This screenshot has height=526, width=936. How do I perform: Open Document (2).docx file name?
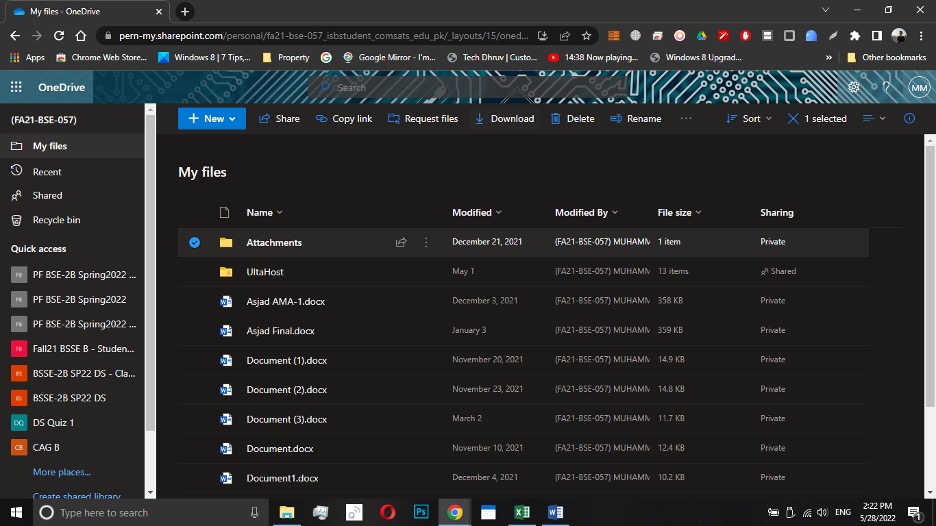pyautogui.click(x=287, y=390)
